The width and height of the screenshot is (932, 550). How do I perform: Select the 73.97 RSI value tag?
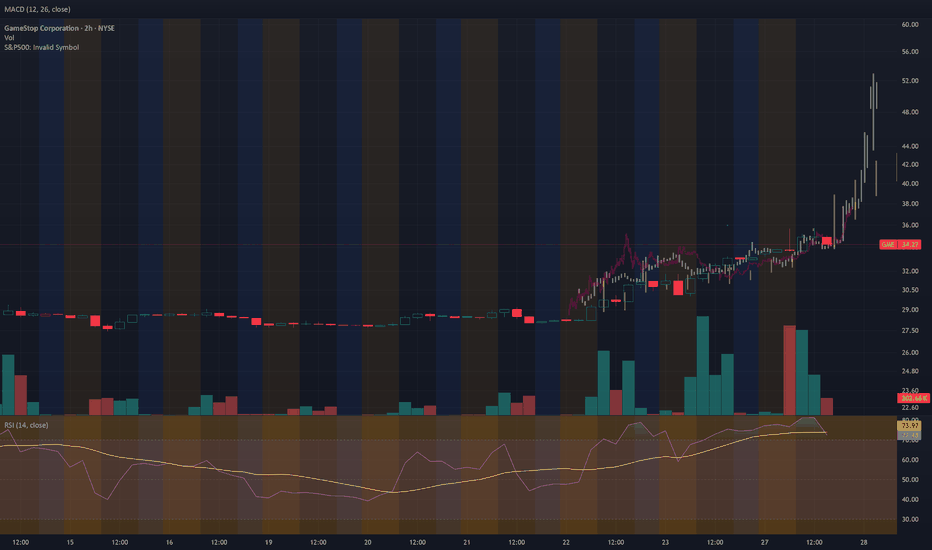[x=909, y=426]
